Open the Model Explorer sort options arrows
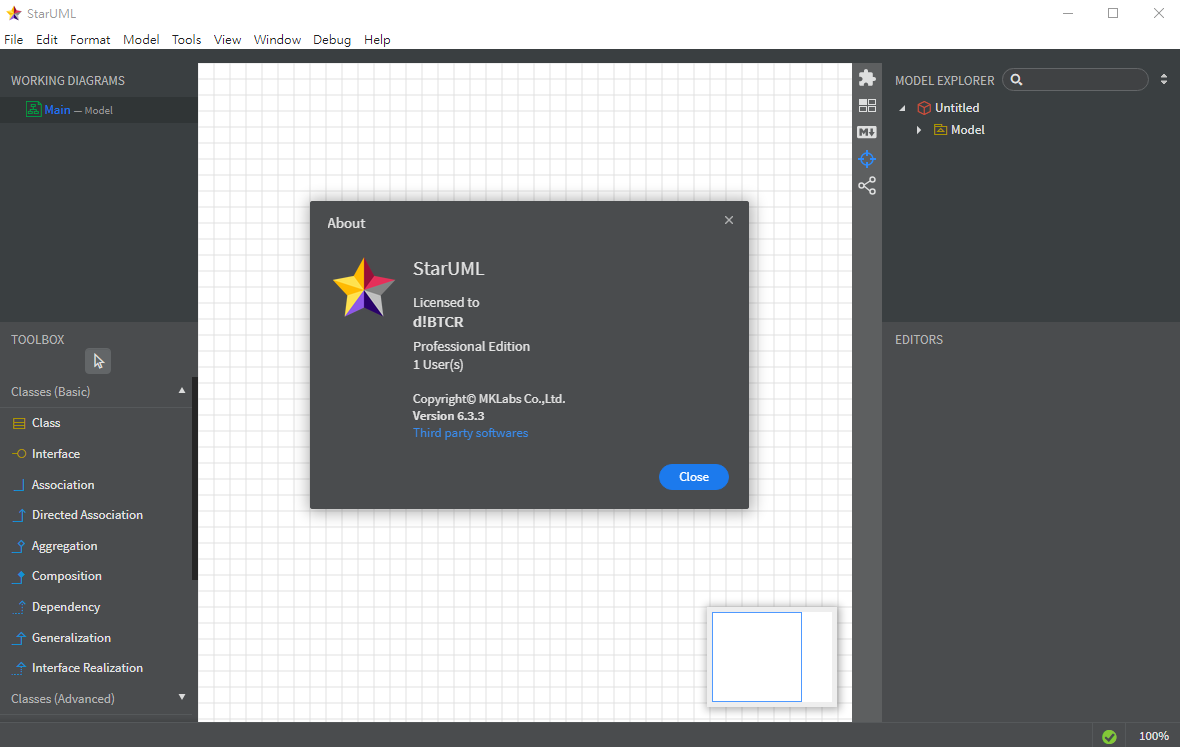 [x=1163, y=79]
